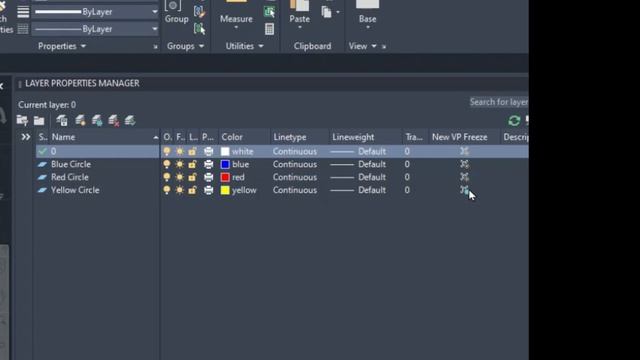Click group selection icon beside Group
This screenshot has height=360, width=640.
tap(199, 29)
